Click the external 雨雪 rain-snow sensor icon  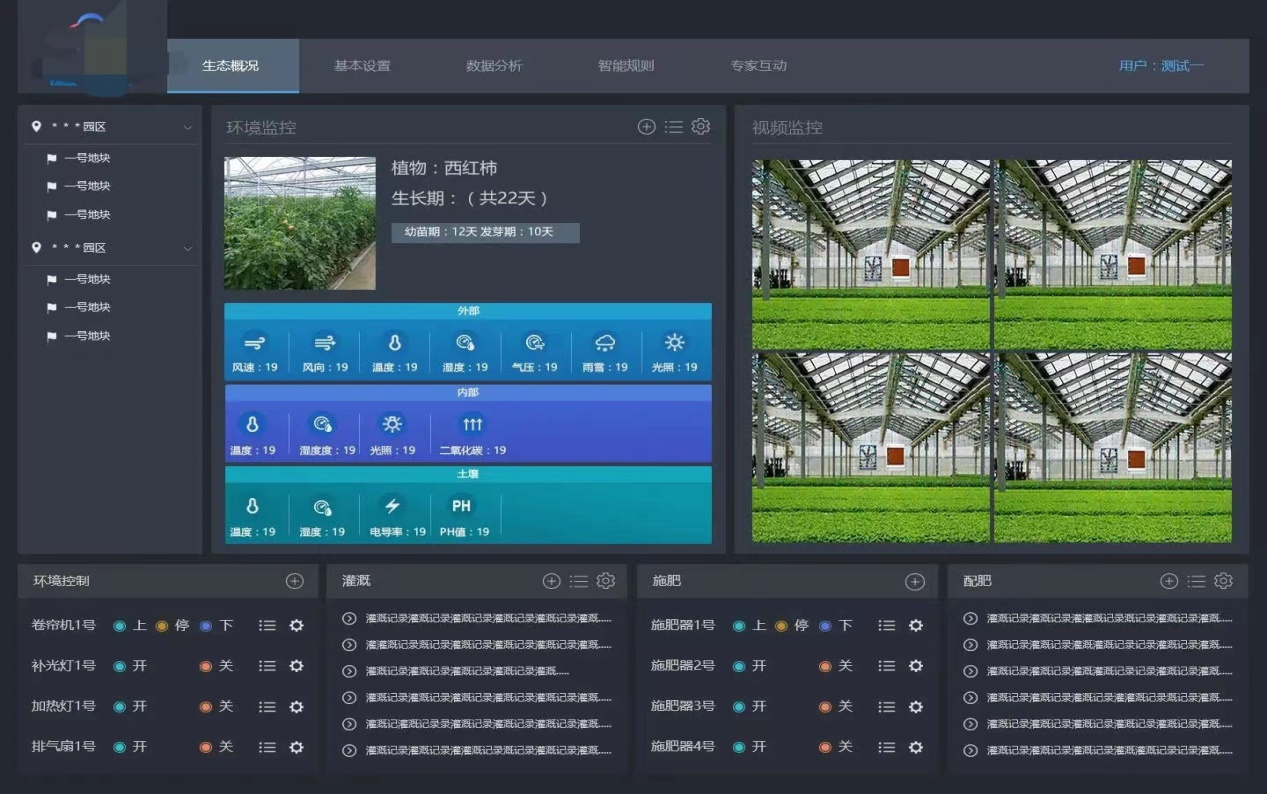(x=605, y=343)
